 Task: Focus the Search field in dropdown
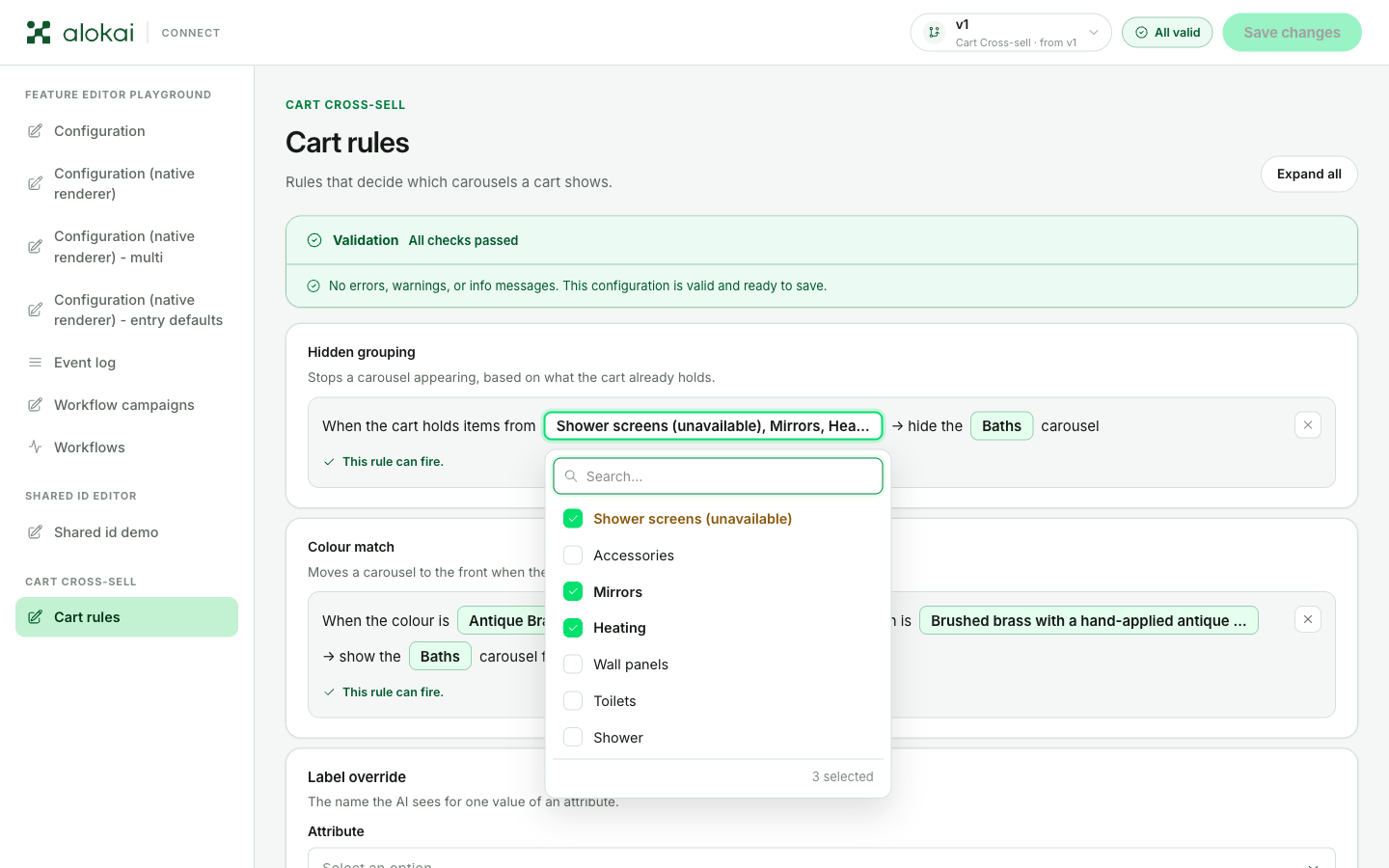point(718,476)
